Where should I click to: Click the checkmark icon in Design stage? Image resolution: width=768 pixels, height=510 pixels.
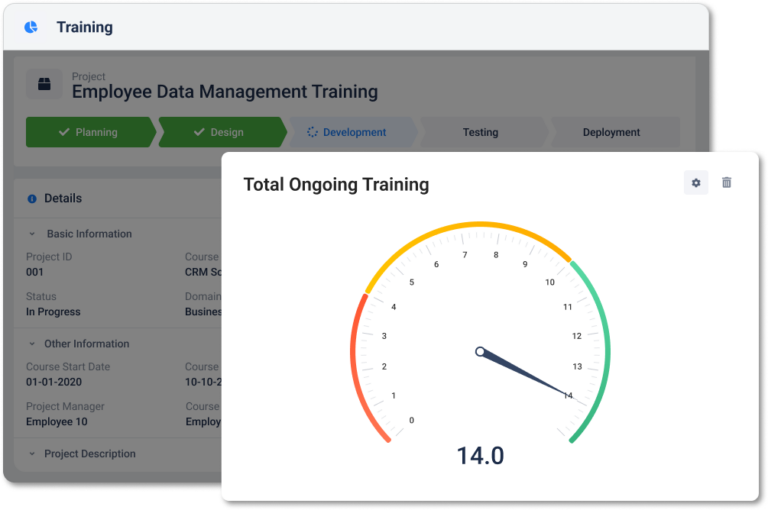[x=197, y=132]
